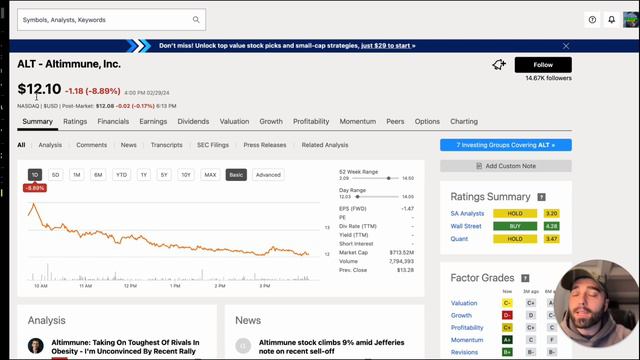Dismiss the promo banner with X
640x360 pixels.
566,46
